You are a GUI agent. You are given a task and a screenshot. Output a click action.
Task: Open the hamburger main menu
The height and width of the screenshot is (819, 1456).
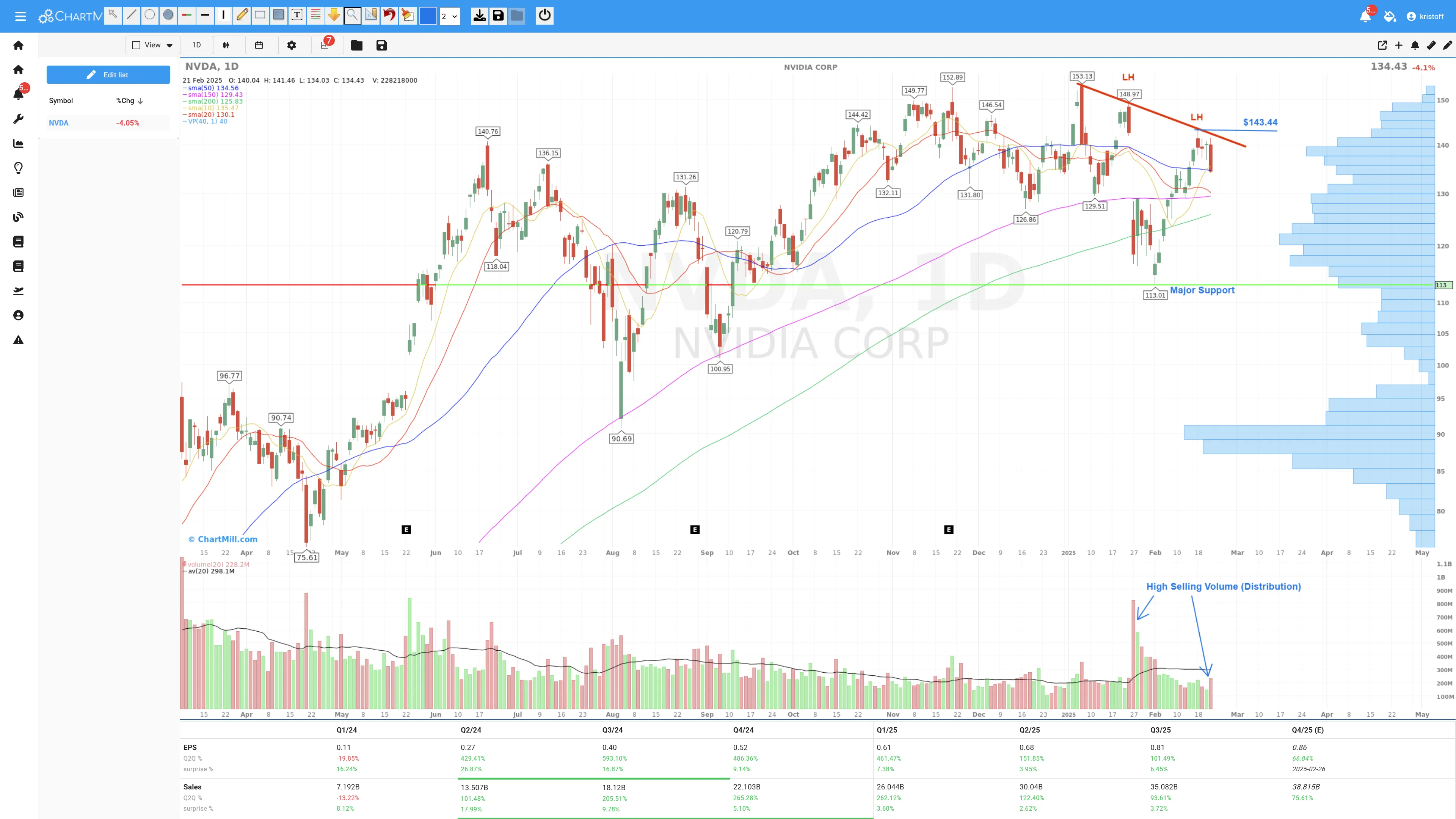coord(20,16)
